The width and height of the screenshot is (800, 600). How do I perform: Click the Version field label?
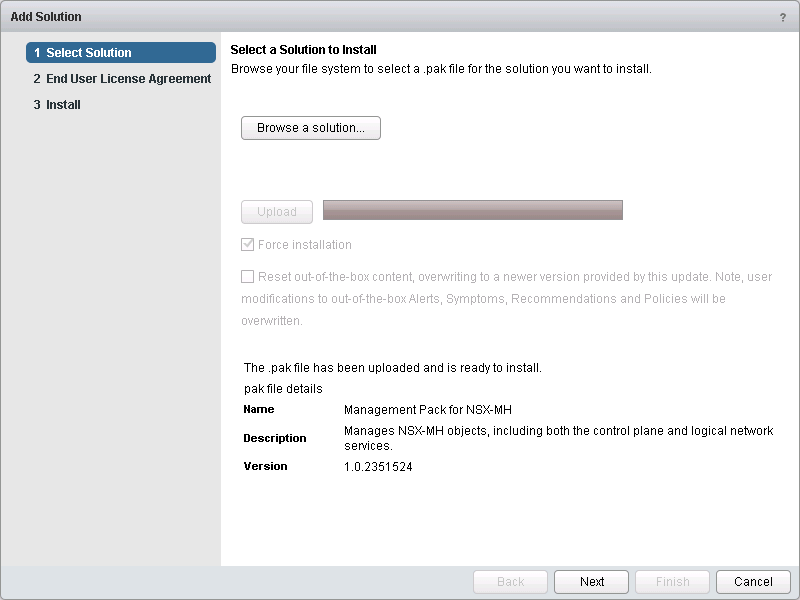pyautogui.click(x=265, y=466)
